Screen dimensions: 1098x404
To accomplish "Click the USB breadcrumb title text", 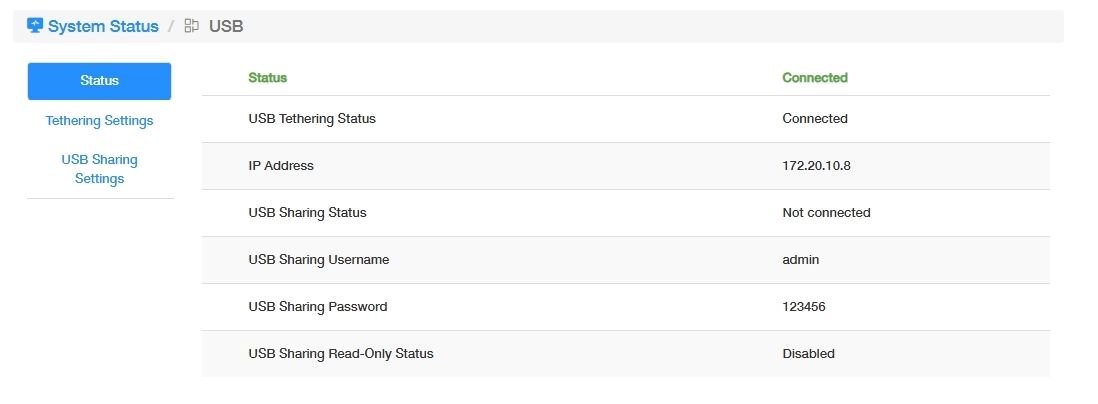I will [226, 26].
